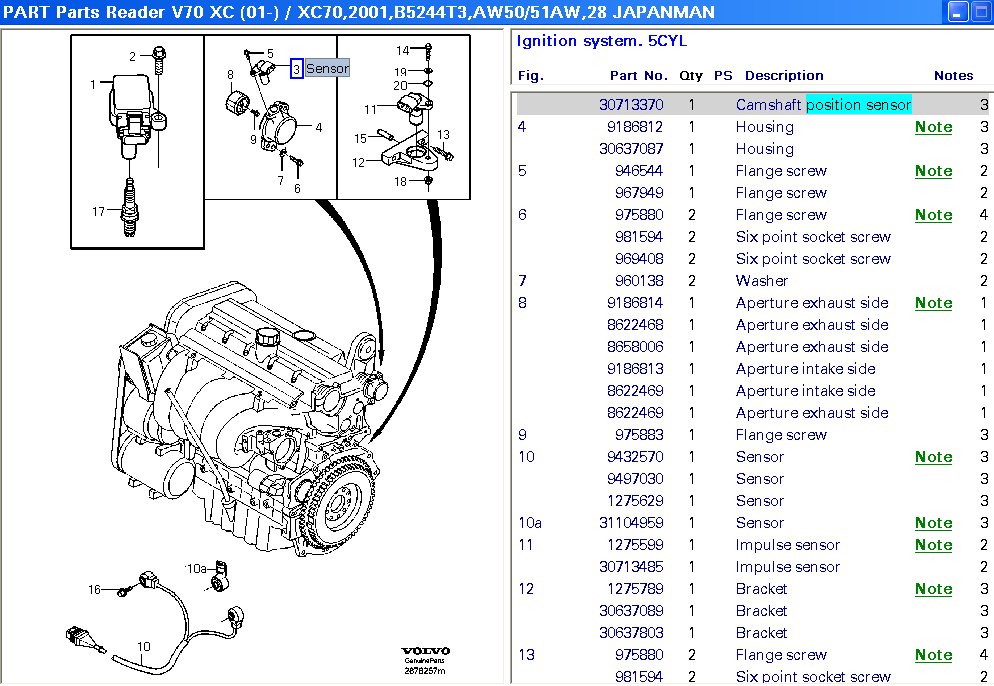
Task: Open the Note for Housing part 9186812
Action: pos(933,127)
